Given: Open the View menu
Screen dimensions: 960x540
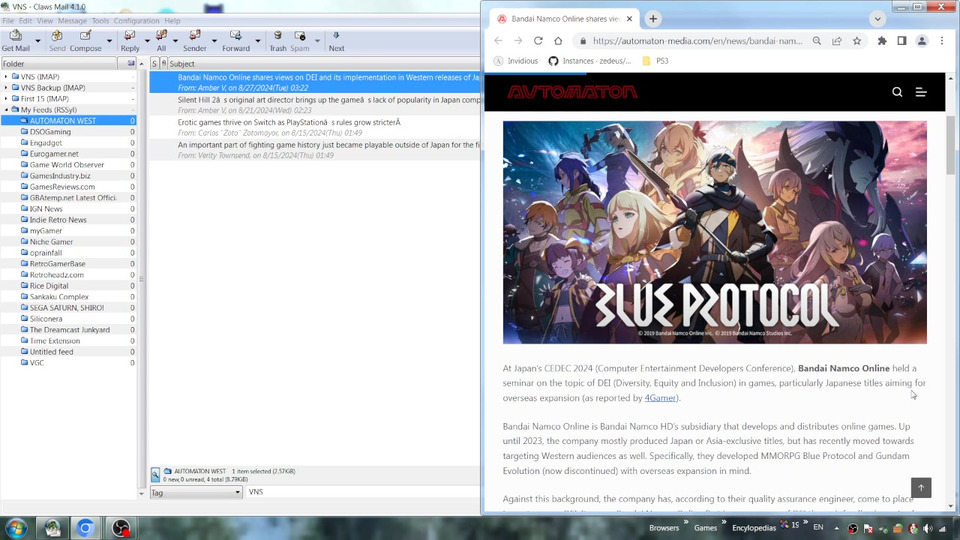Looking at the screenshot, I should click(45, 21).
